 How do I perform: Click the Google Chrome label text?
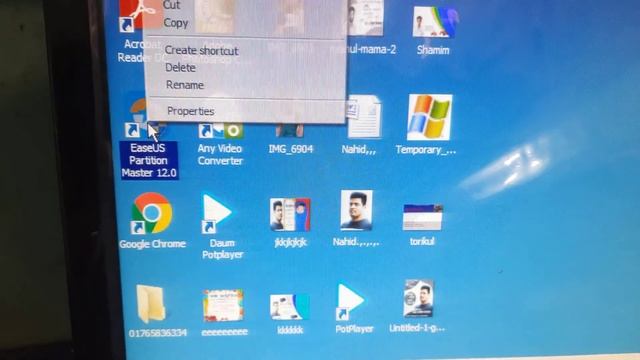(x=152, y=244)
